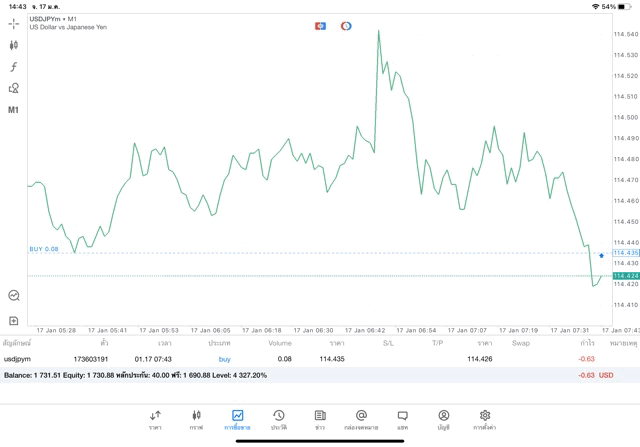The image size is (640, 447).
Task: Change the M1 timeframe selector
Action: click(13, 110)
